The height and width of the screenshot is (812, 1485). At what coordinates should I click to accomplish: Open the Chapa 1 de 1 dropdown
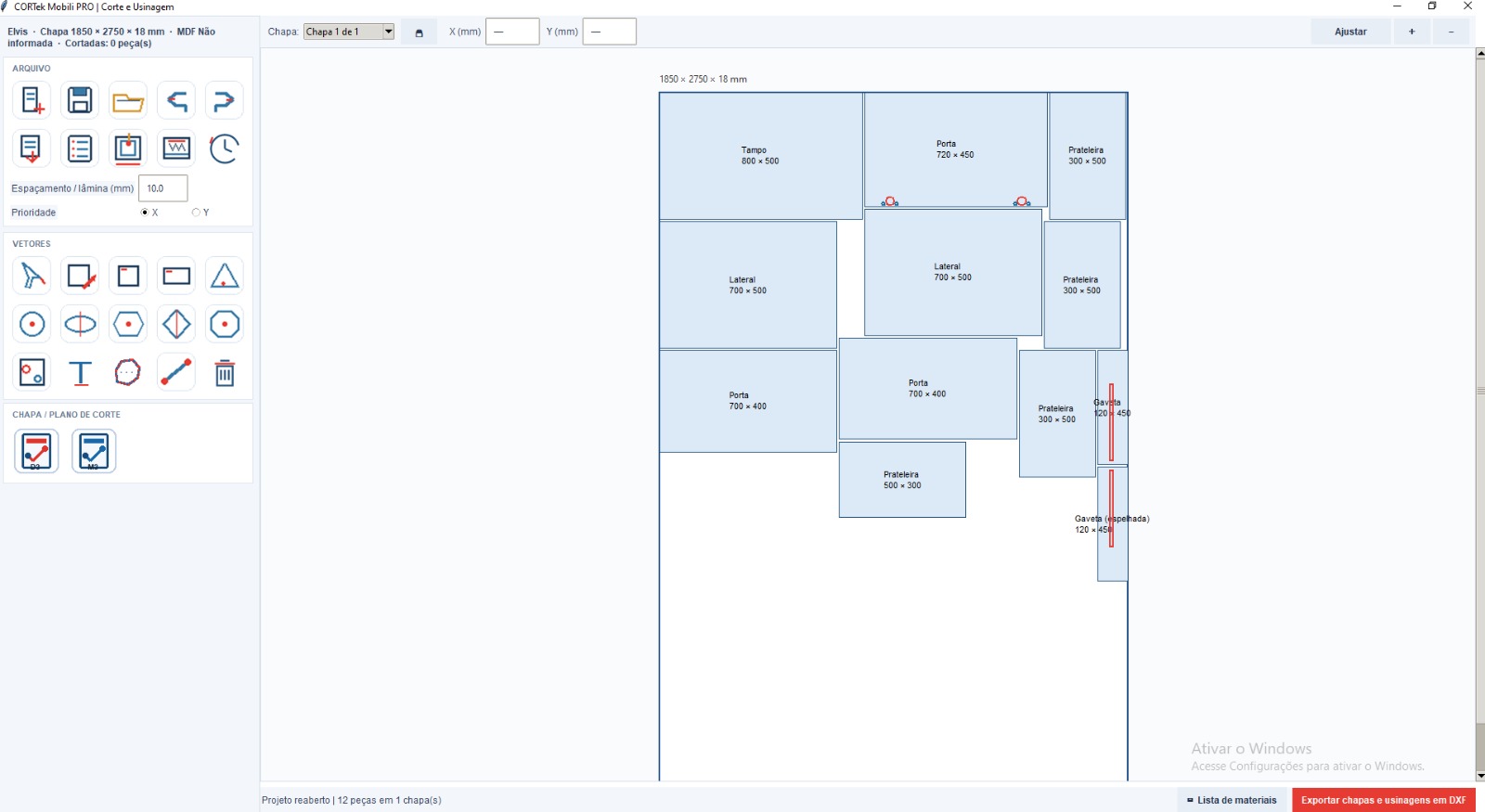click(349, 32)
